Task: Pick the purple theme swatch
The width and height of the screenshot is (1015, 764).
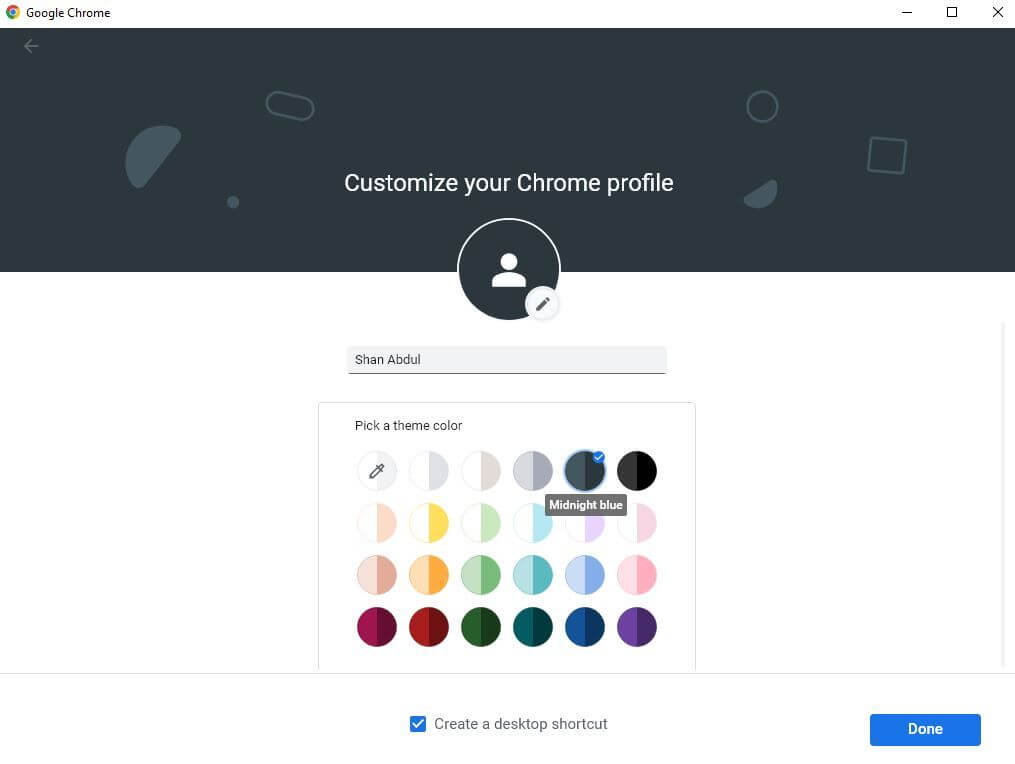Action: click(637, 627)
